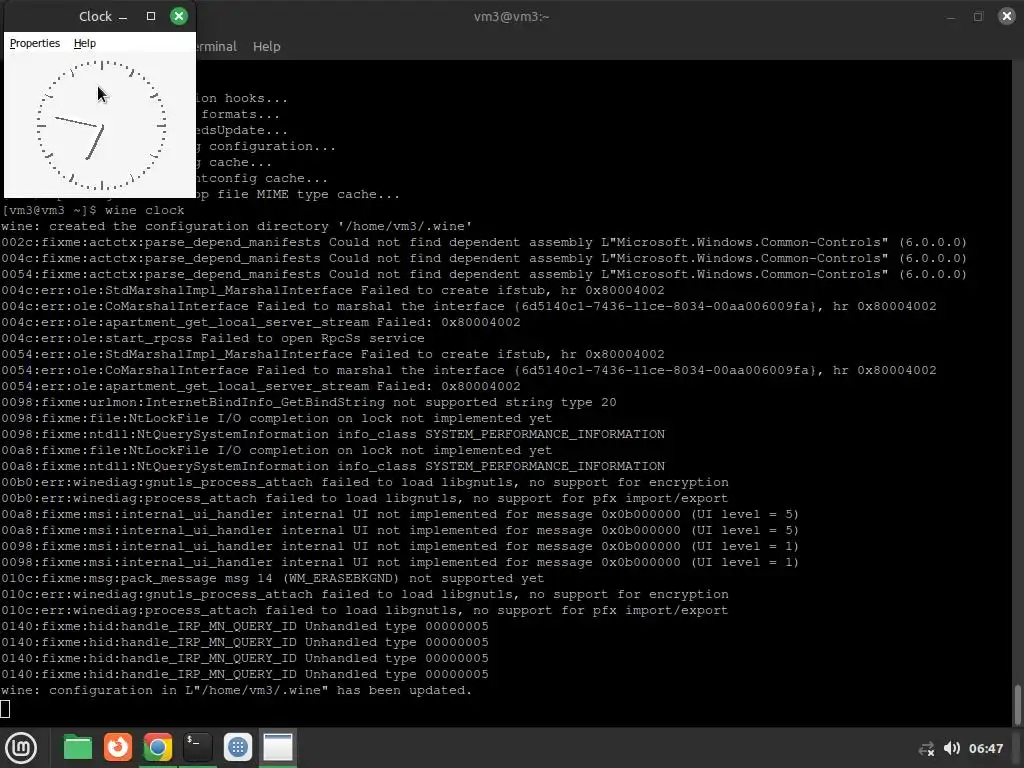Open Google Chrome from the taskbar
1024x768 pixels.
tap(158, 747)
